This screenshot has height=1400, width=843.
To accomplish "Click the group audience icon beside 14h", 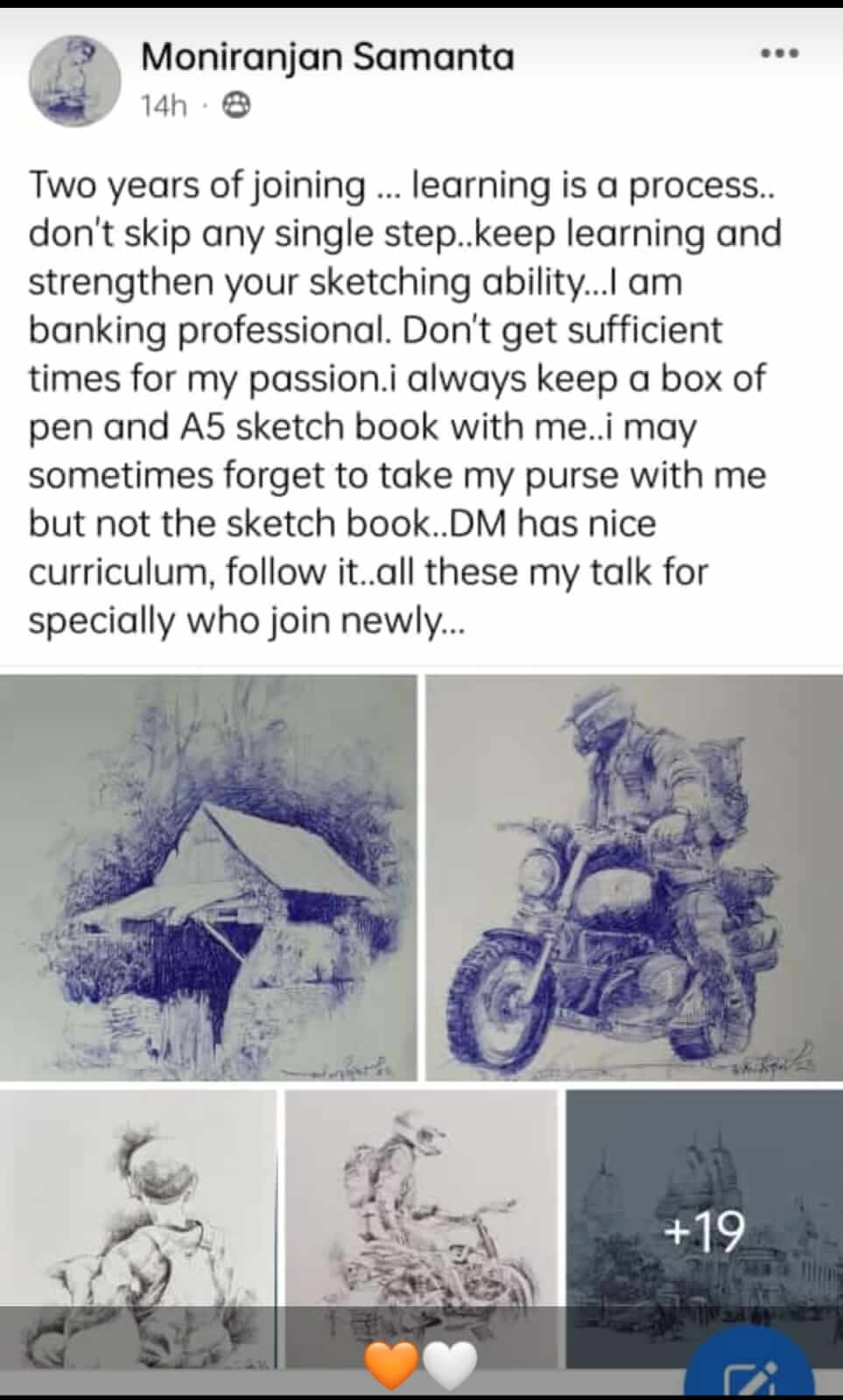I will (236, 106).
